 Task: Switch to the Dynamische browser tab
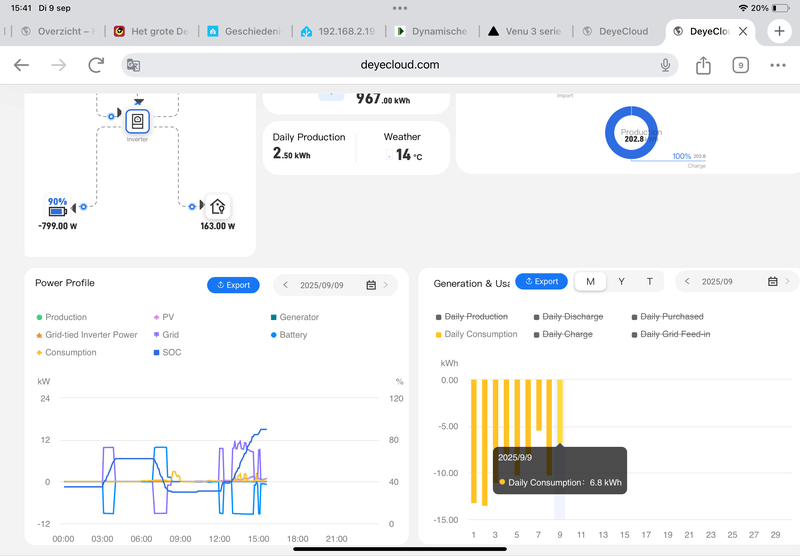(433, 31)
